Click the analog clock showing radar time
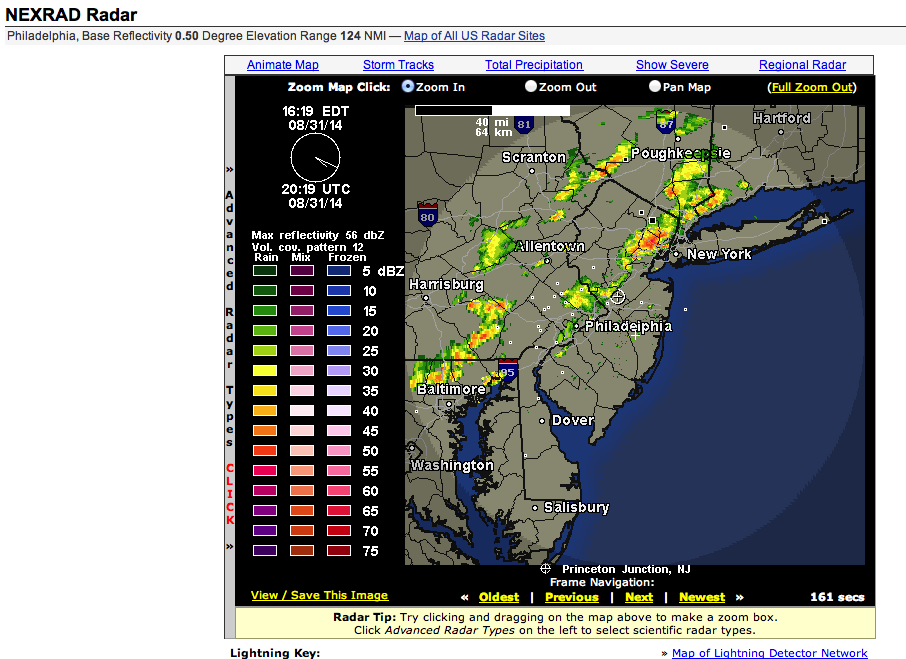Screen dimensions: 906x659 point(315,158)
